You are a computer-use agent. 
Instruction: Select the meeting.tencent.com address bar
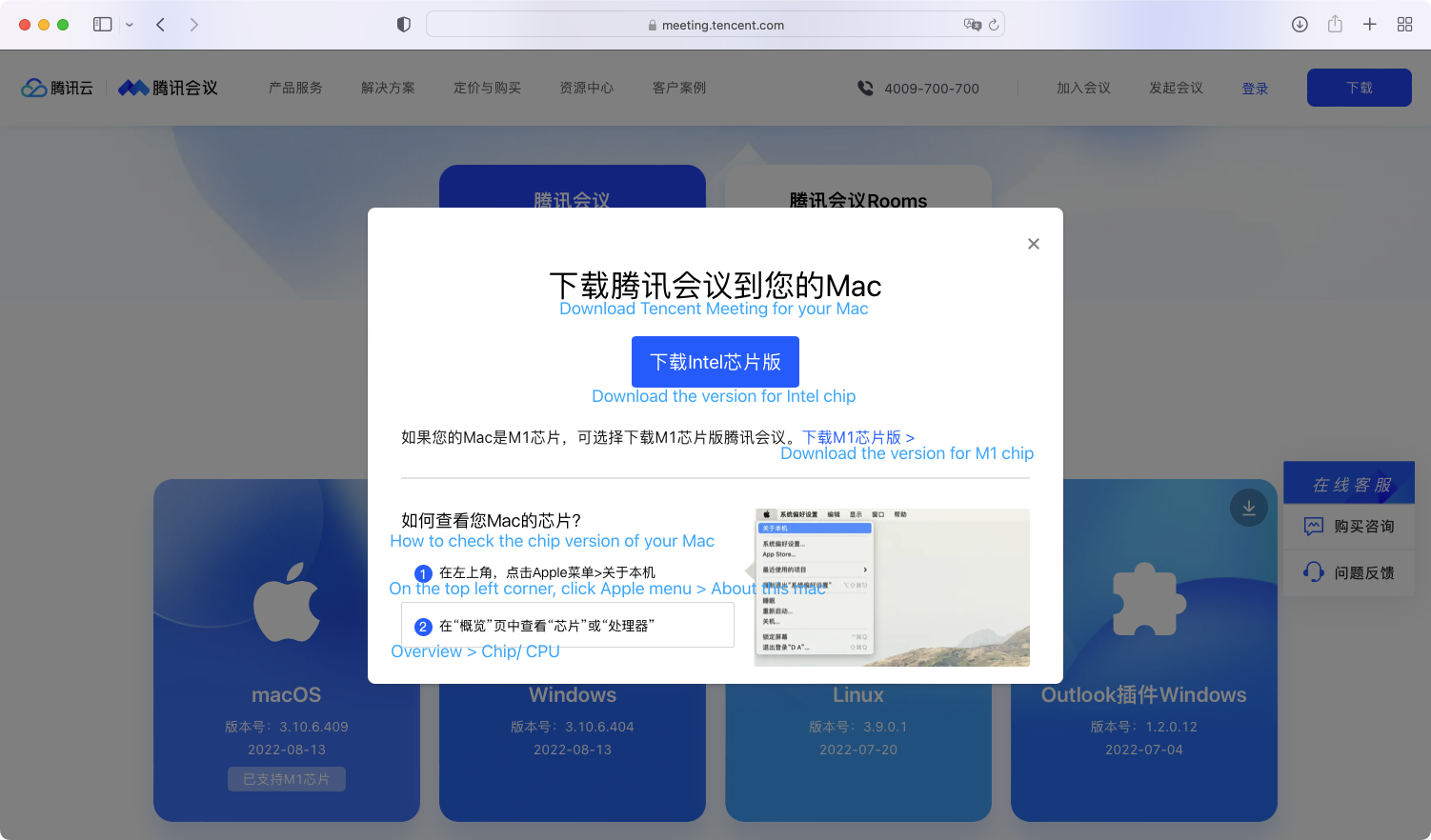coord(715,25)
